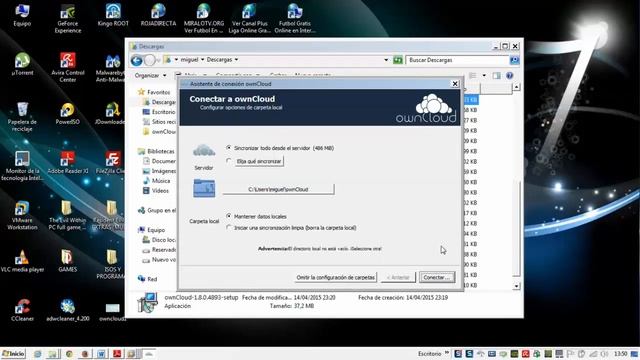The image size is (640, 360).
Task: Click the adwcleaner_4.200 desktop icon
Action: tap(68, 311)
